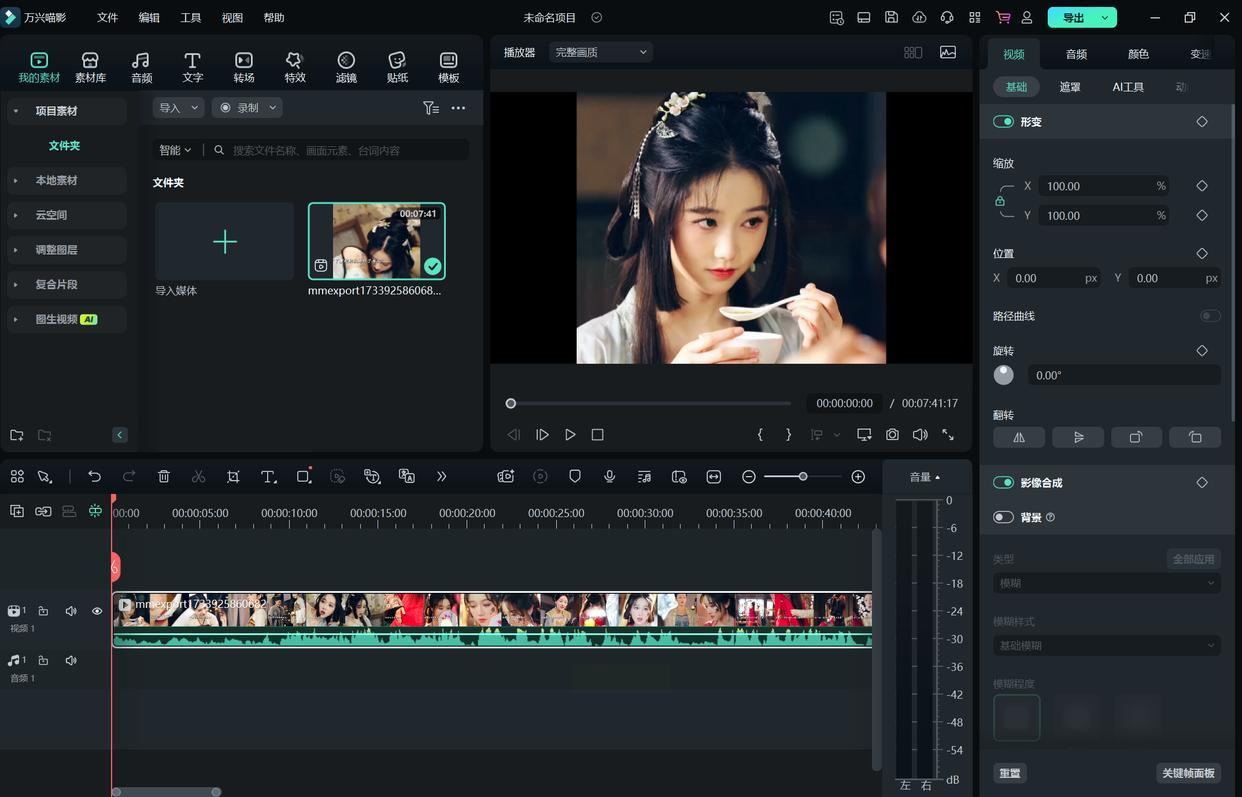Click the timeline zoom slider handle
Screen dimensions: 1242x797
[802, 477]
